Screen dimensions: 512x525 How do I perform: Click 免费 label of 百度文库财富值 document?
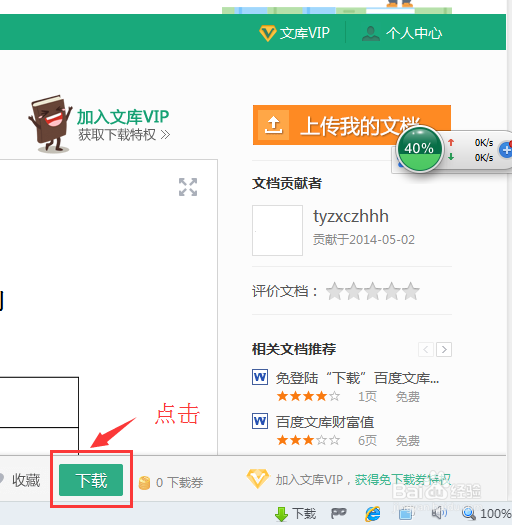tap(408, 441)
